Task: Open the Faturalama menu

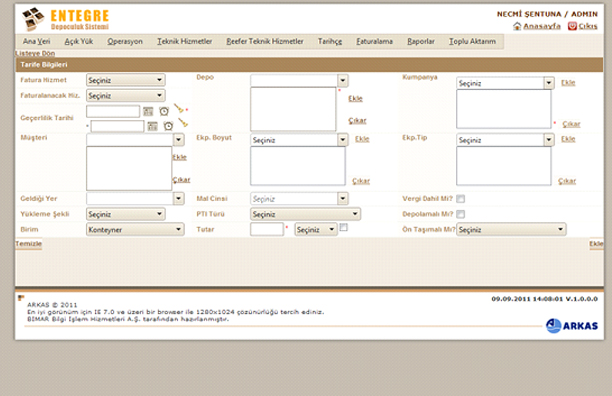Action: click(x=375, y=41)
